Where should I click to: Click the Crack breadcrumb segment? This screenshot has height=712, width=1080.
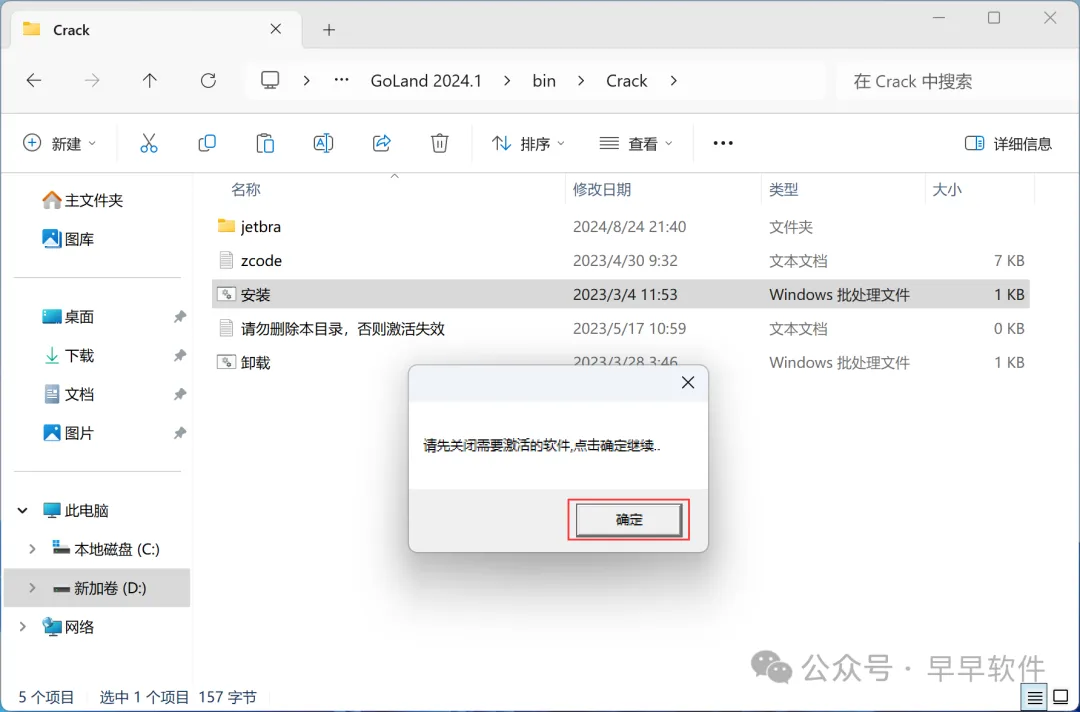[626, 81]
